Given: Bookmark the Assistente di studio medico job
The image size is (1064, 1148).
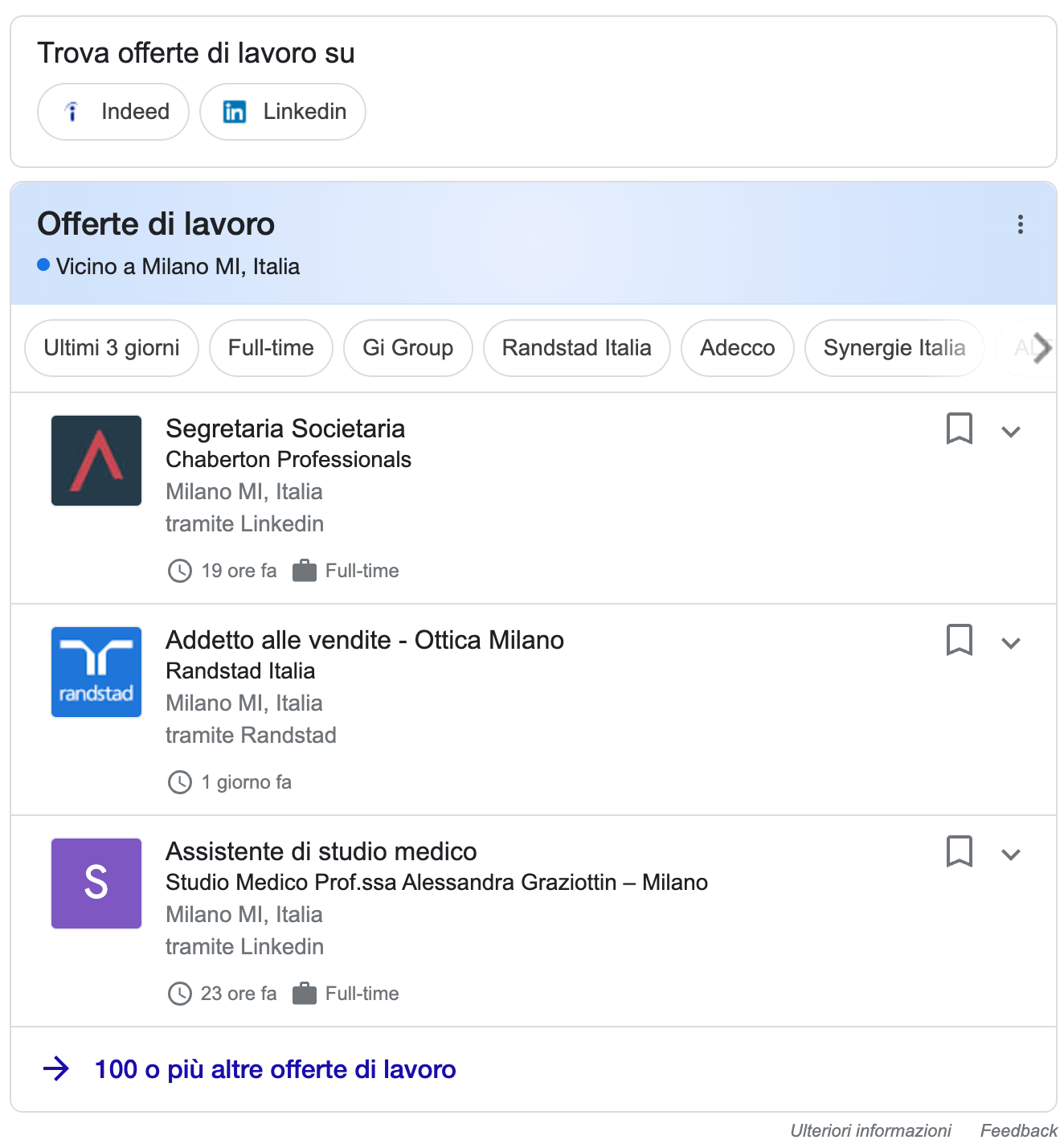Looking at the screenshot, I should point(960,851).
